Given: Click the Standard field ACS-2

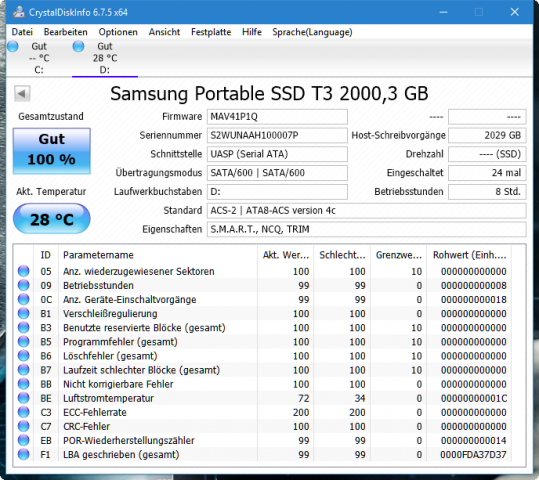Looking at the screenshot, I should [x=366, y=210].
